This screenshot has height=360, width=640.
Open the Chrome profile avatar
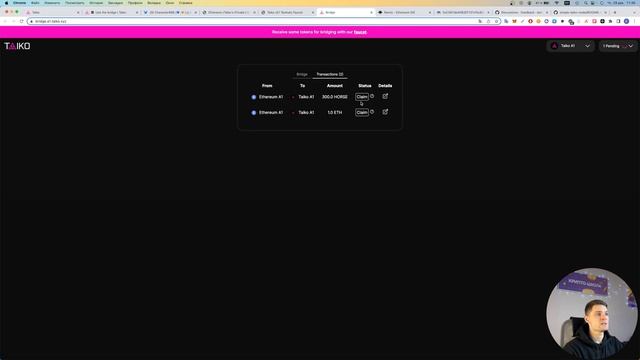[x=626, y=21]
